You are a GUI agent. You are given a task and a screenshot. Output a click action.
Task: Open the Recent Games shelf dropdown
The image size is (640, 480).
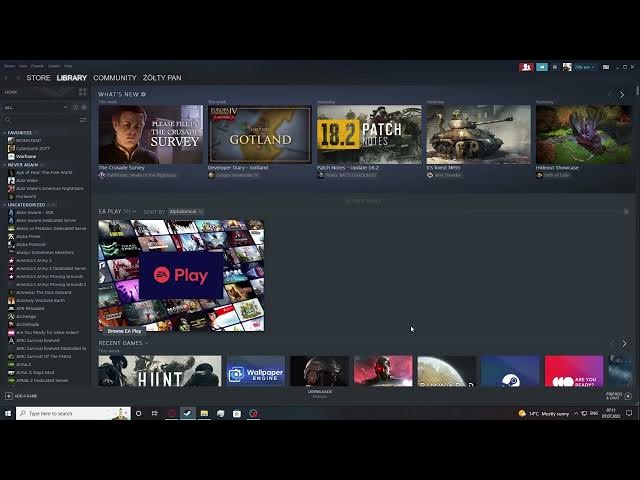coord(123,343)
